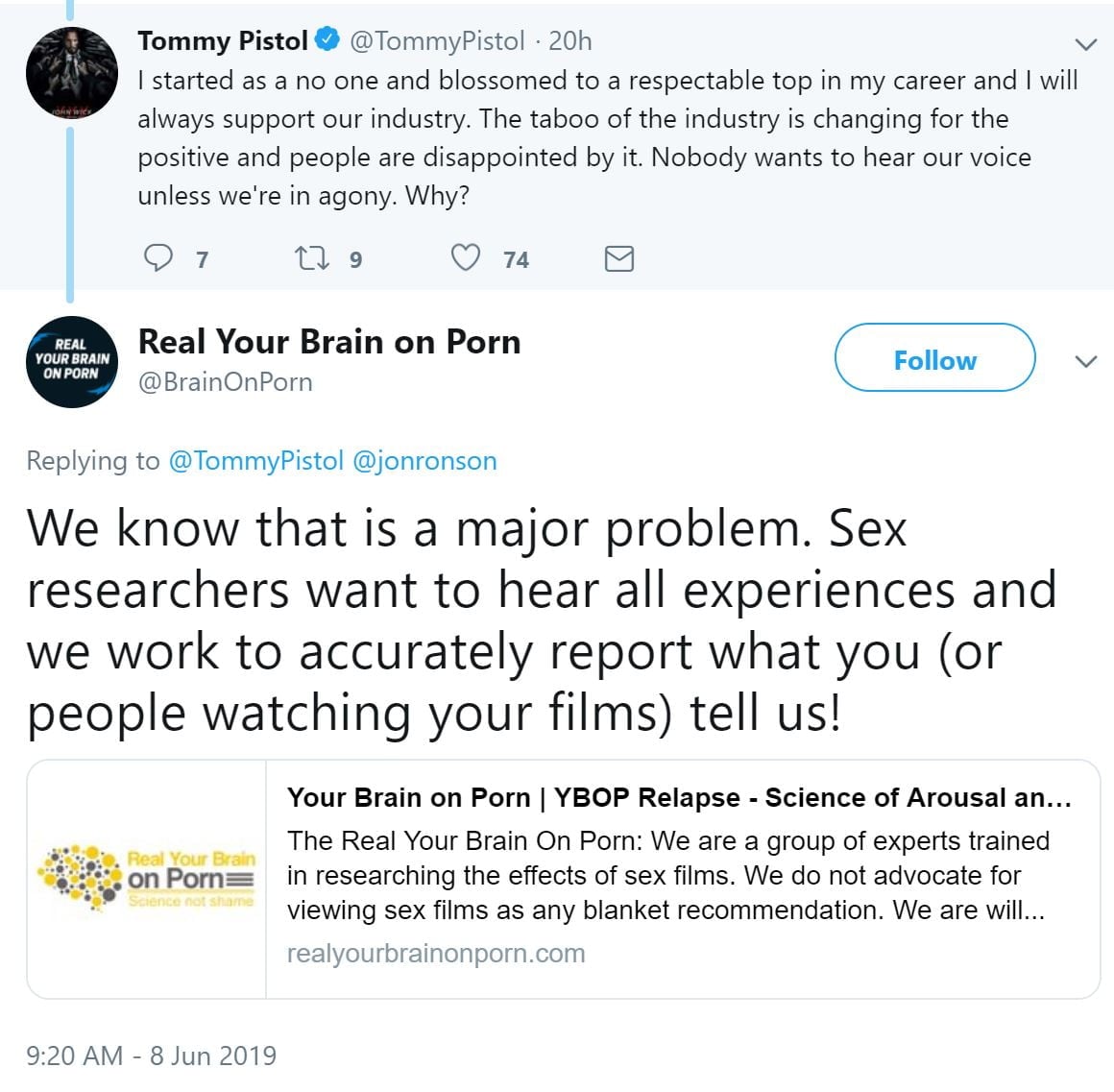The image size is (1114, 1092).
Task: Open Tommy Pistol's profile avatar
Action: [71, 73]
